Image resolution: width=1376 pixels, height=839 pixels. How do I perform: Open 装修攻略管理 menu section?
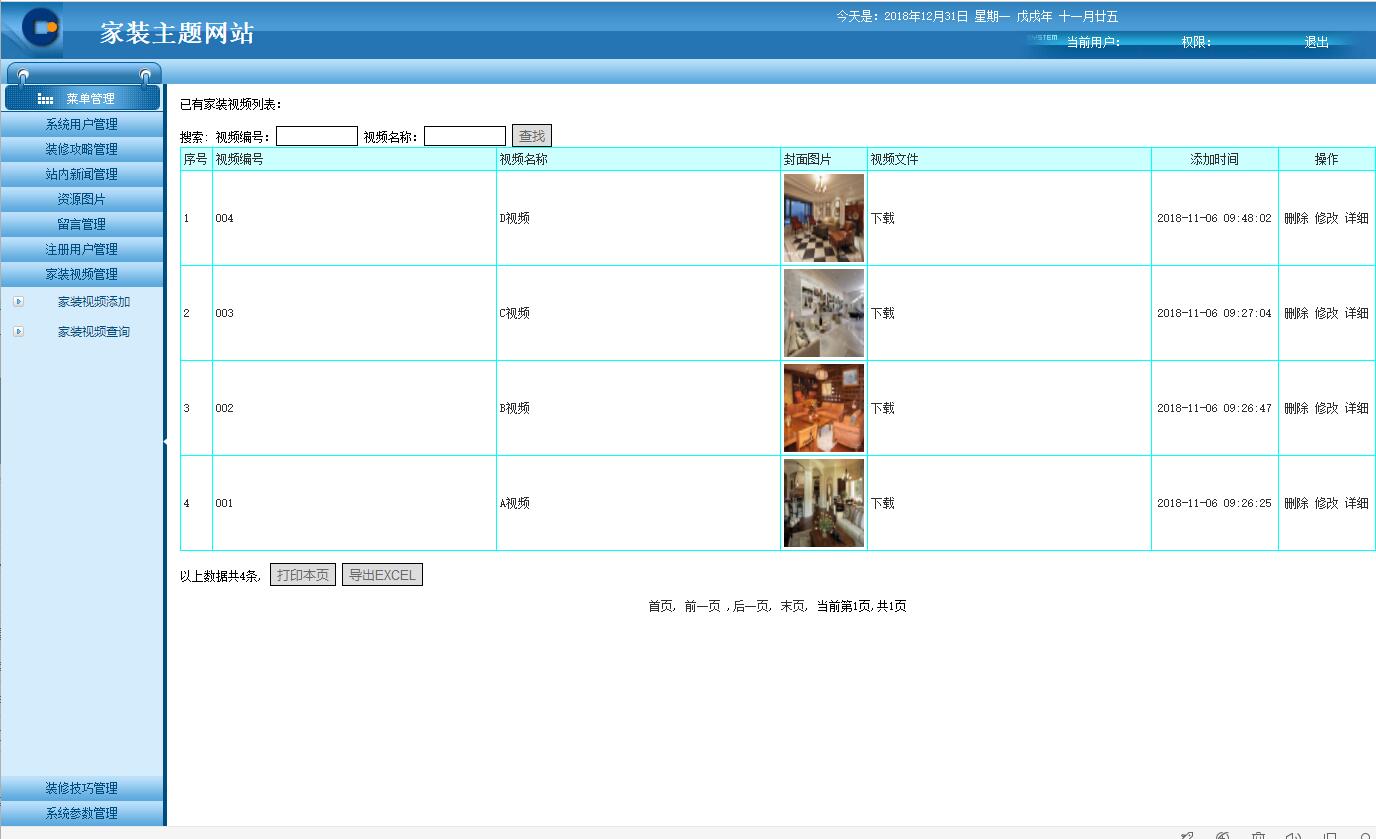(81, 149)
